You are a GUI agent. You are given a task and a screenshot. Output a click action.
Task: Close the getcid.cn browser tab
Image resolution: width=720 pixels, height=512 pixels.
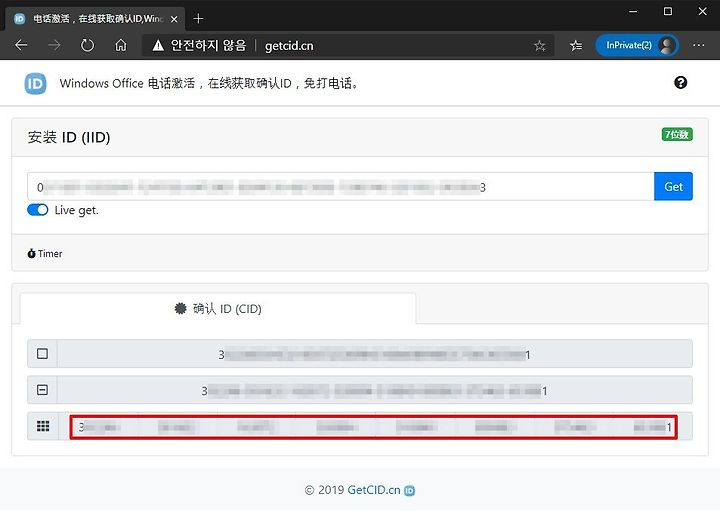[x=174, y=19]
